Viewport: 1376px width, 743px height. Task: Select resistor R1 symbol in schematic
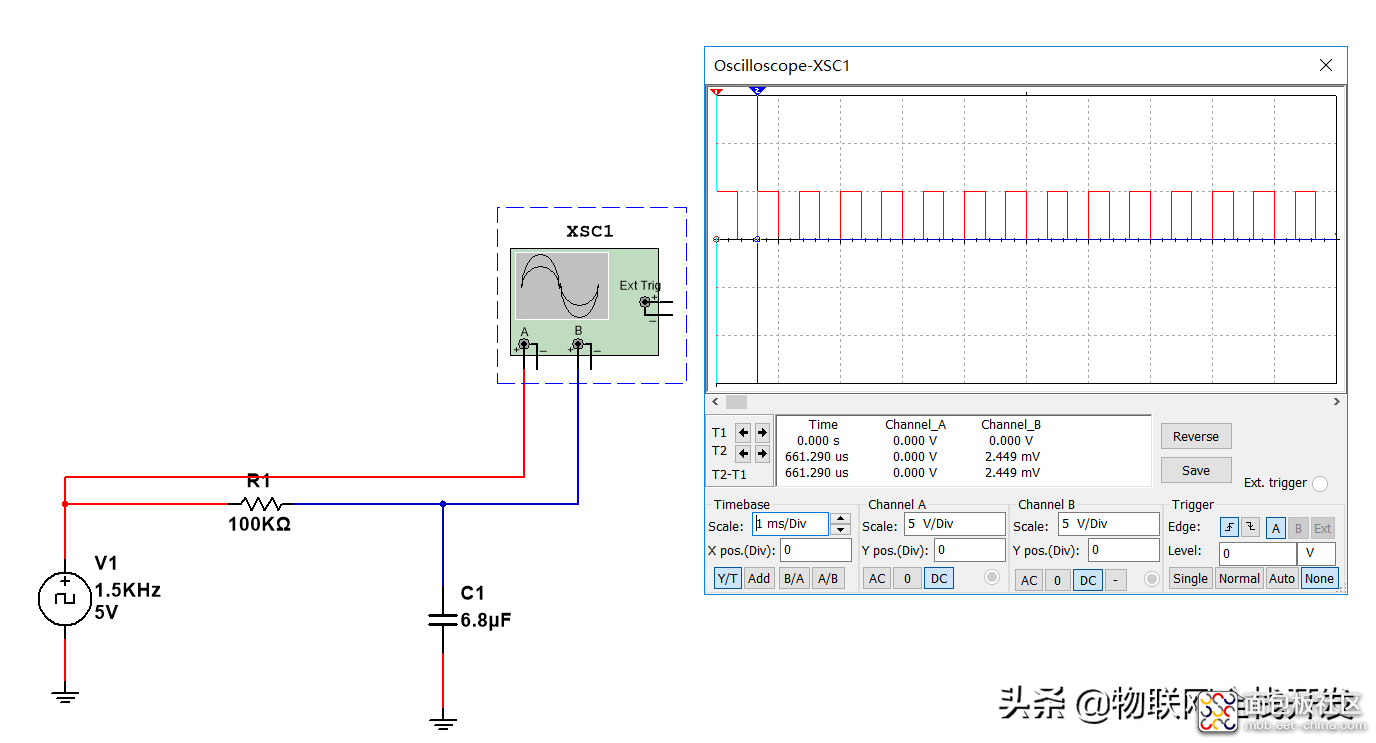tap(261, 504)
